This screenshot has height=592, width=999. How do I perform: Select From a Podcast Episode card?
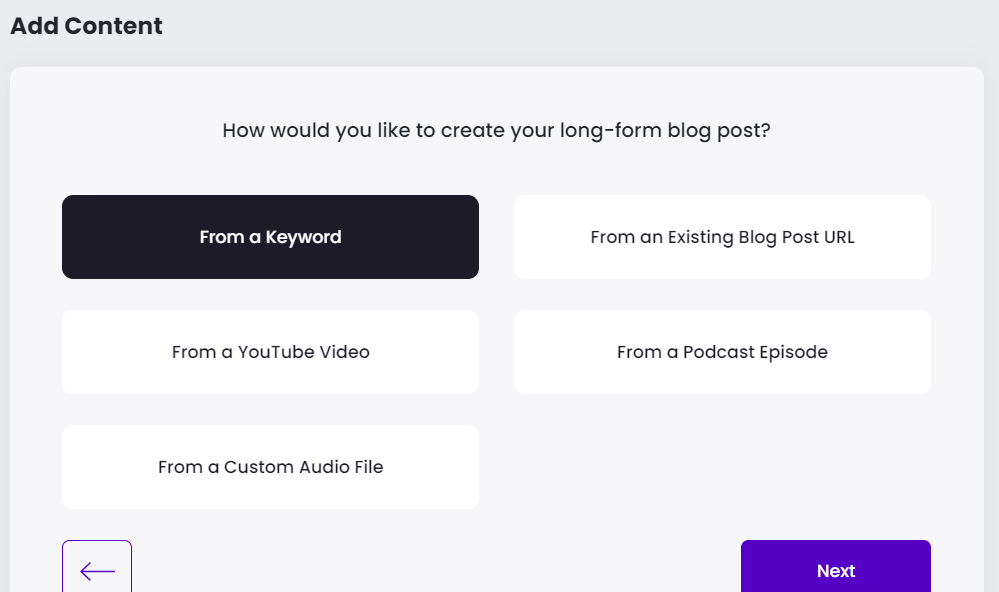click(722, 352)
